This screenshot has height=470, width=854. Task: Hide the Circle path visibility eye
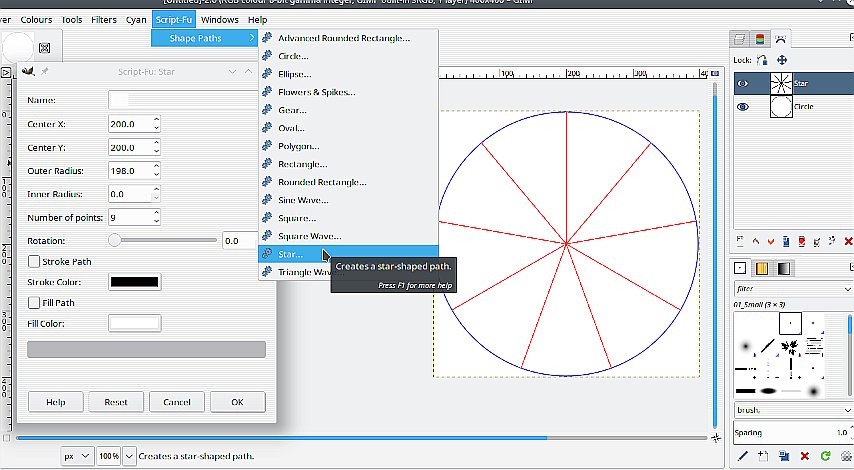[x=742, y=106]
